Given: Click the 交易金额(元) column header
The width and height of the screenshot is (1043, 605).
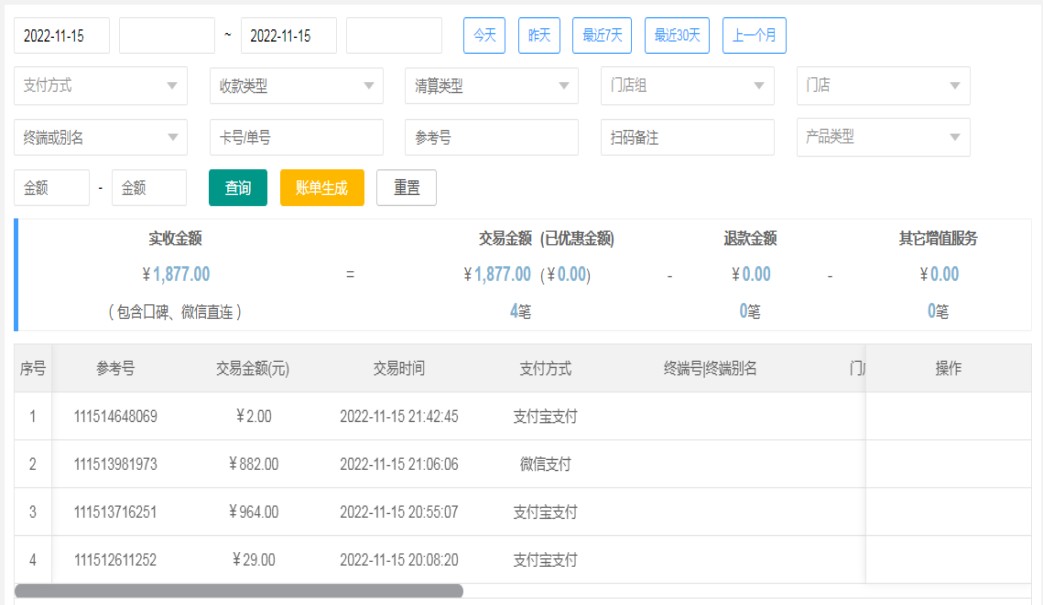Looking at the screenshot, I should tap(252, 369).
